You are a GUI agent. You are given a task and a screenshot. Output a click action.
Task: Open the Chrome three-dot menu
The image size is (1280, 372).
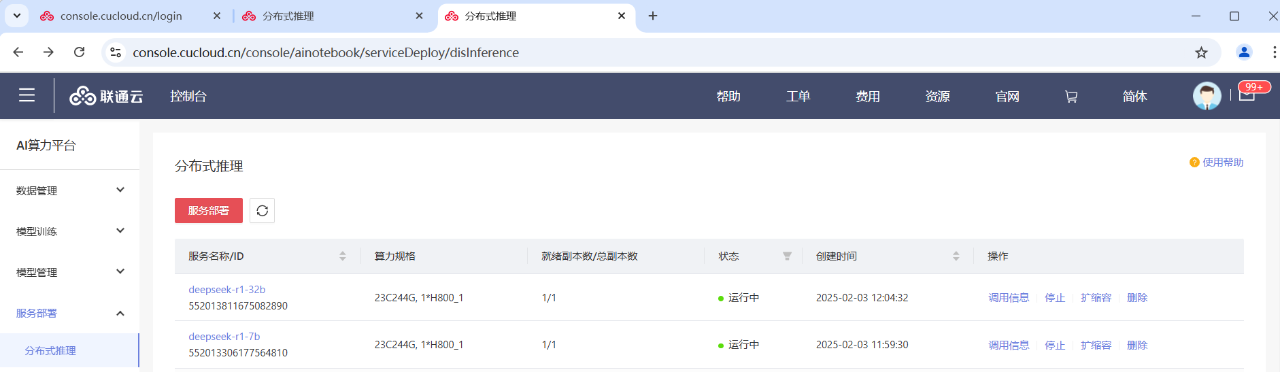pos(1273,52)
